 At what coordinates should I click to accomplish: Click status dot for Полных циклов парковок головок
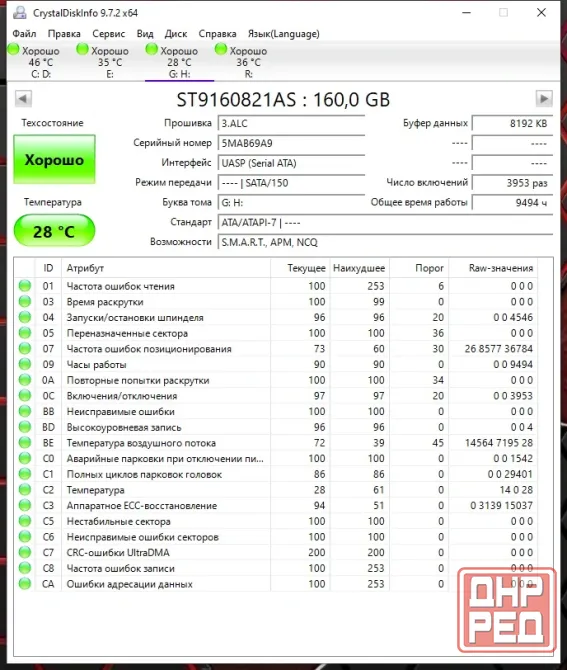pos(25,474)
